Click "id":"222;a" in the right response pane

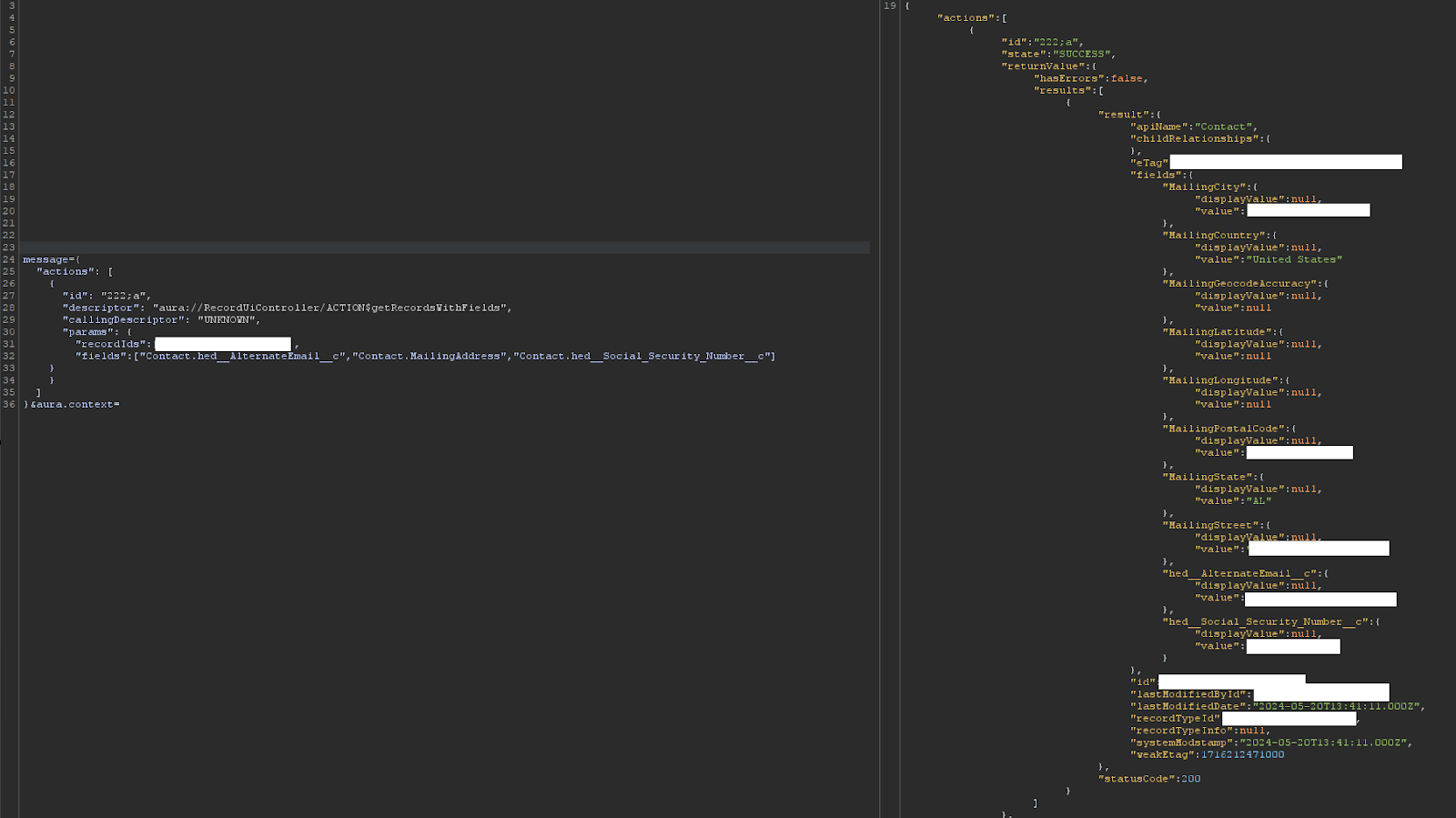pyautogui.click(x=1042, y=42)
